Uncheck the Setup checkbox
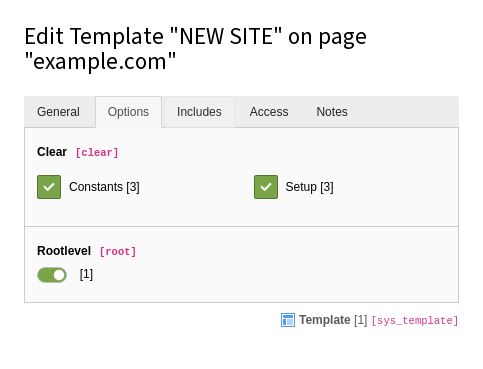The height and width of the screenshot is (369, 483). [x=266, y=187]
